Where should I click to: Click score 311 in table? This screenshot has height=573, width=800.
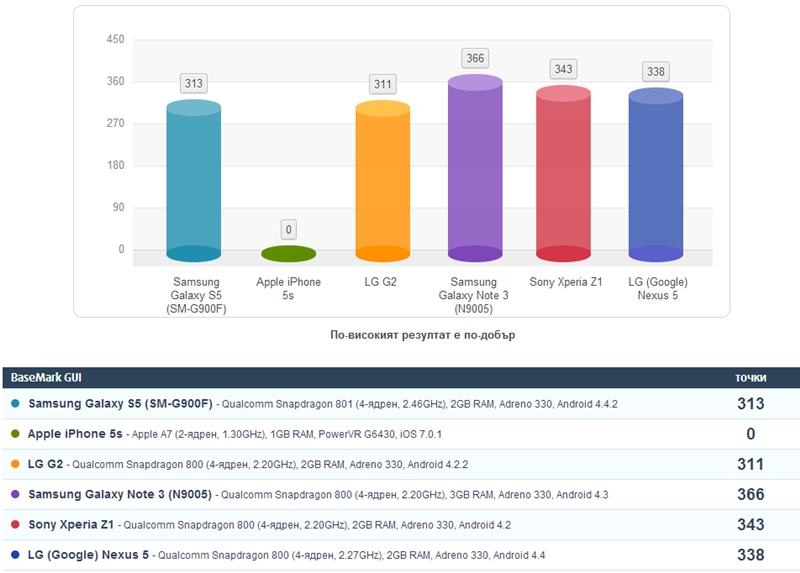[x=751, y=464]
